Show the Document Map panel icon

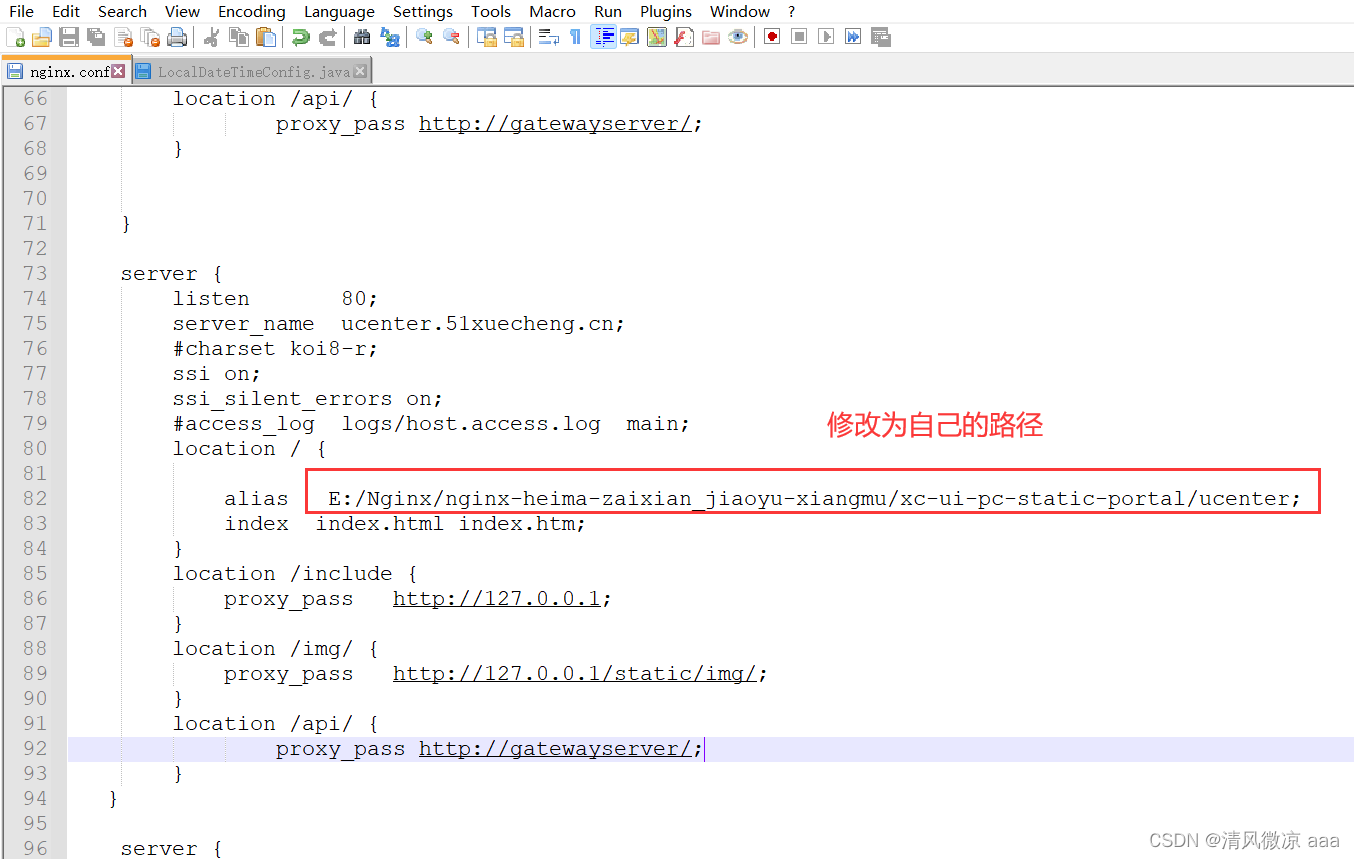(657, 38)
